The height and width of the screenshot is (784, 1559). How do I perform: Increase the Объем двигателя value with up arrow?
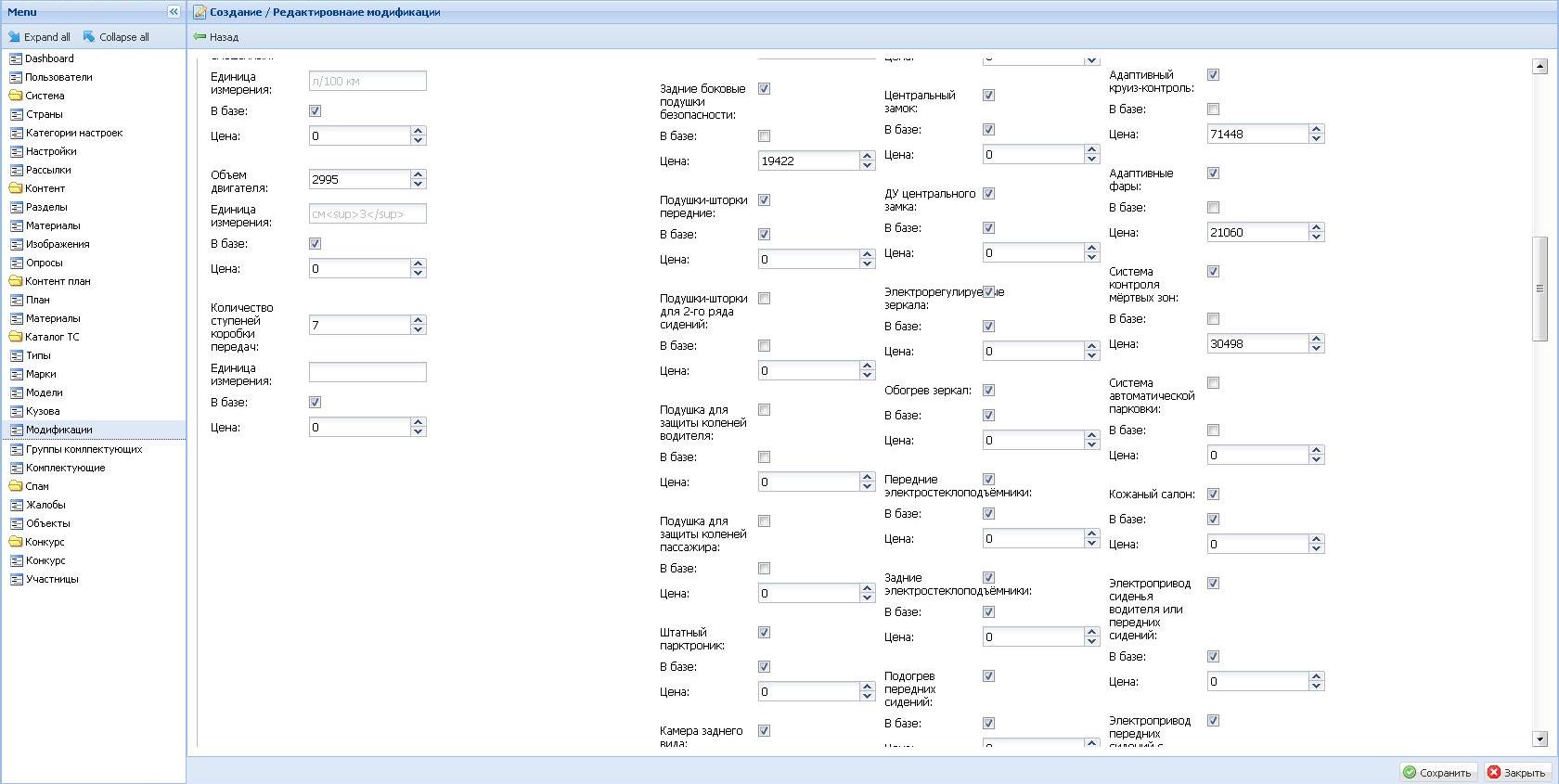(419, 174)
